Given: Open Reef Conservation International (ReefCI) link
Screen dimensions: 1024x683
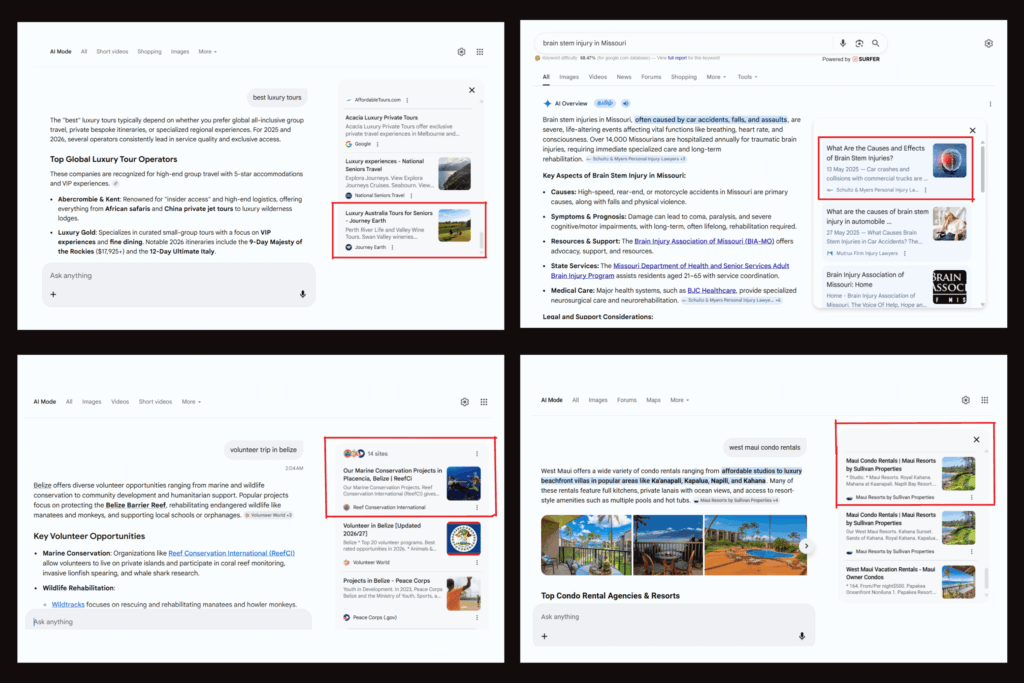Looking at the screenshot, I should coord(231,553).
